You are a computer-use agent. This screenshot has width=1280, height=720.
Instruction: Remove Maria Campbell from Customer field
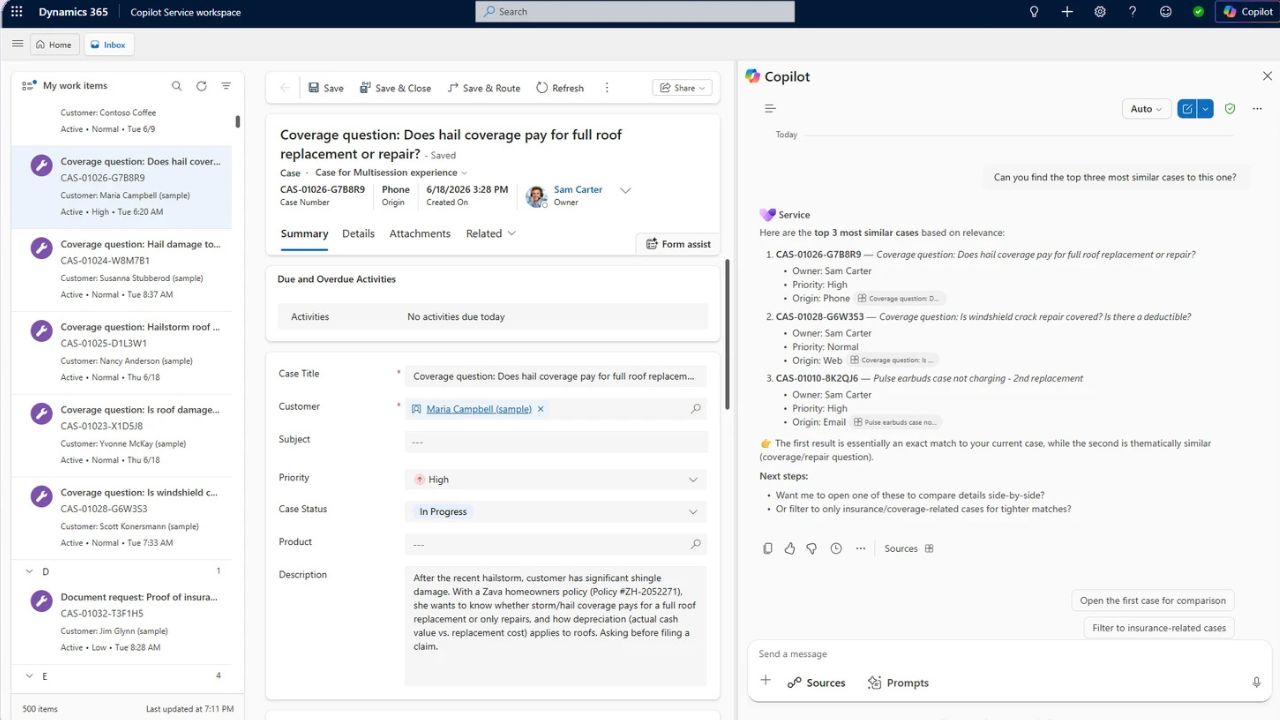click(541, 409)
